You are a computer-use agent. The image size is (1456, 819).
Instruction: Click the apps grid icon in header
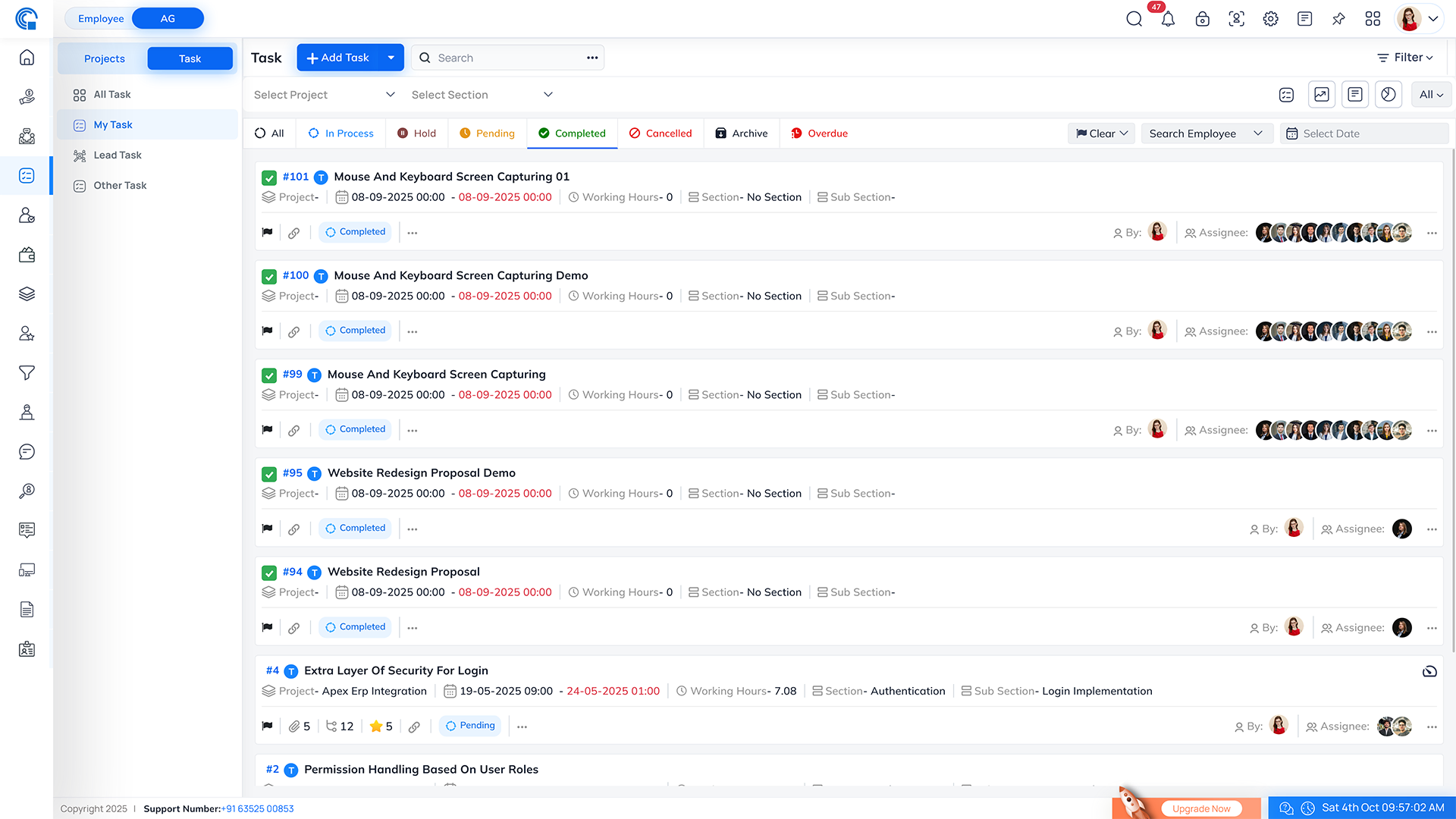coord(1373,19)
